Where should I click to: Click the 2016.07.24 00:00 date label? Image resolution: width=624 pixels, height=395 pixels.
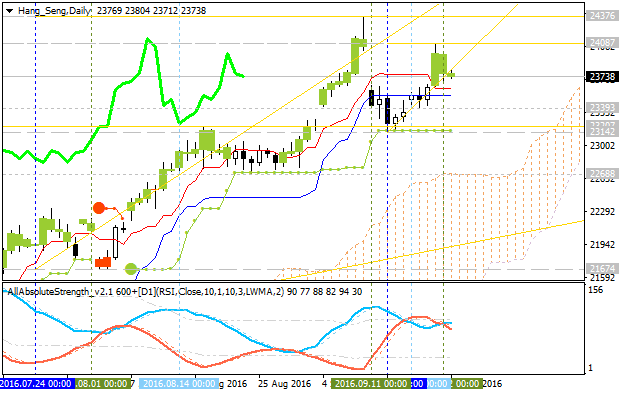coord(36,384)
